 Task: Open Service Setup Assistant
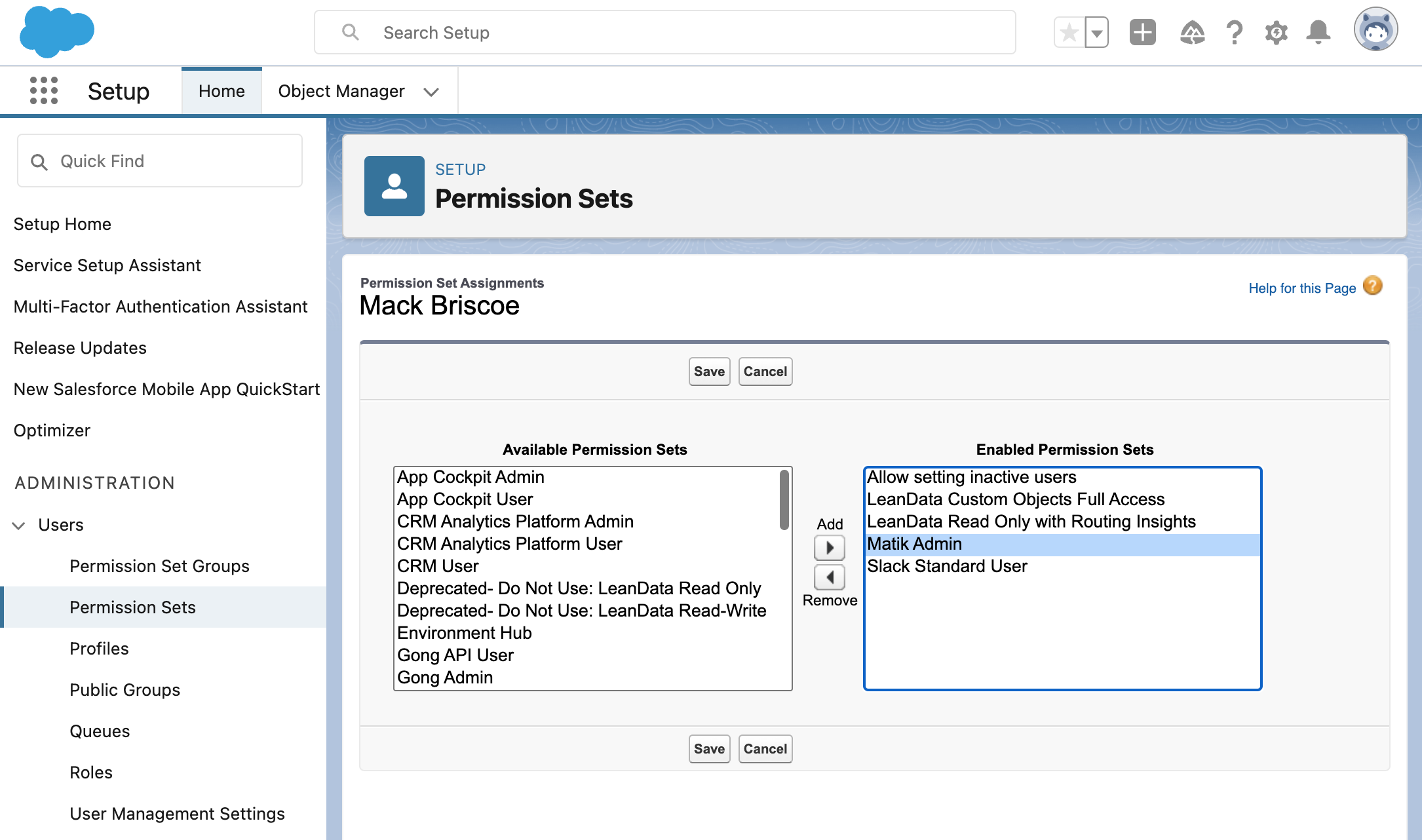coord(107,265)
